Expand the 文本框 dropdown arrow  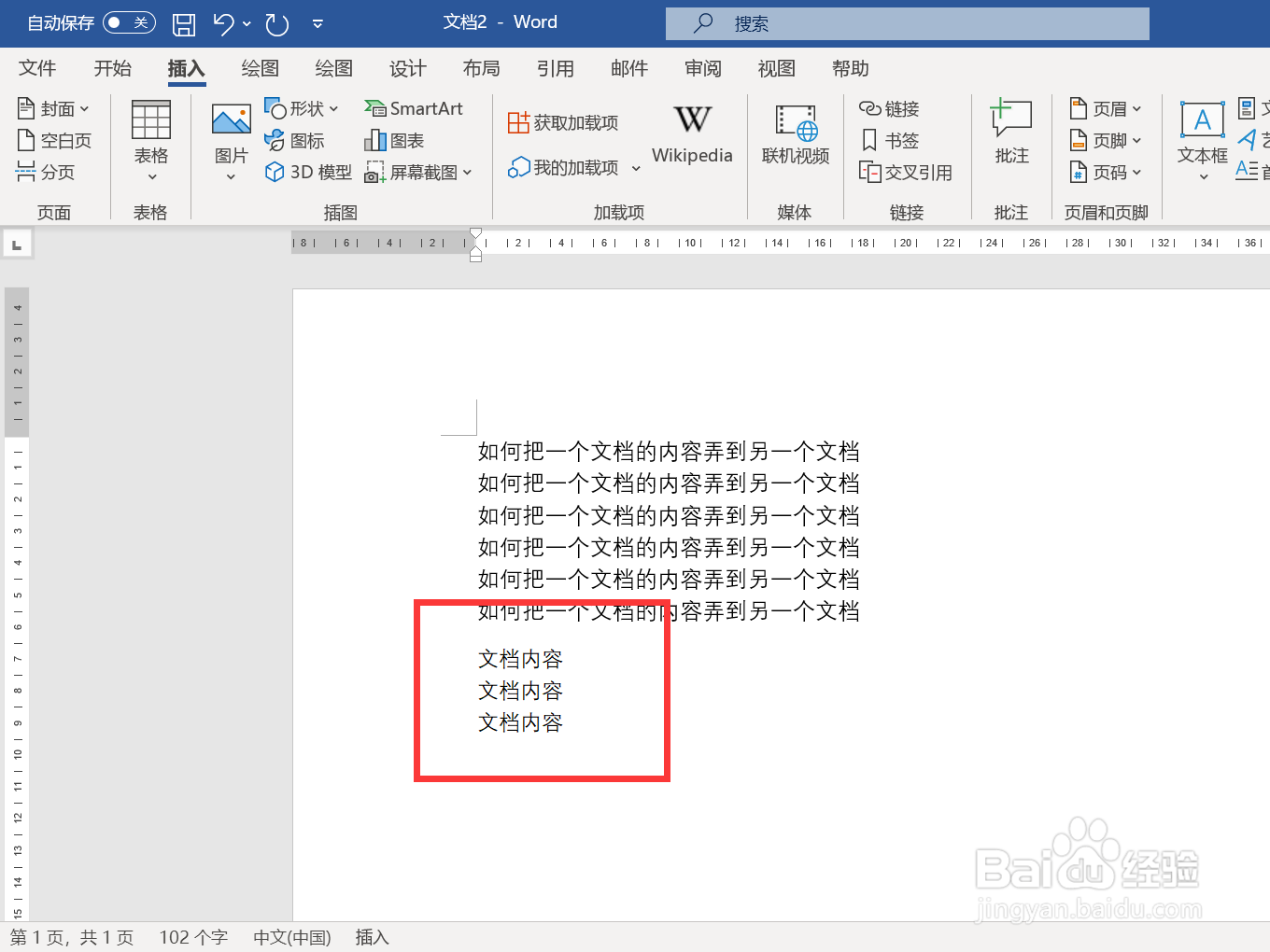[x=1203, y=176]
